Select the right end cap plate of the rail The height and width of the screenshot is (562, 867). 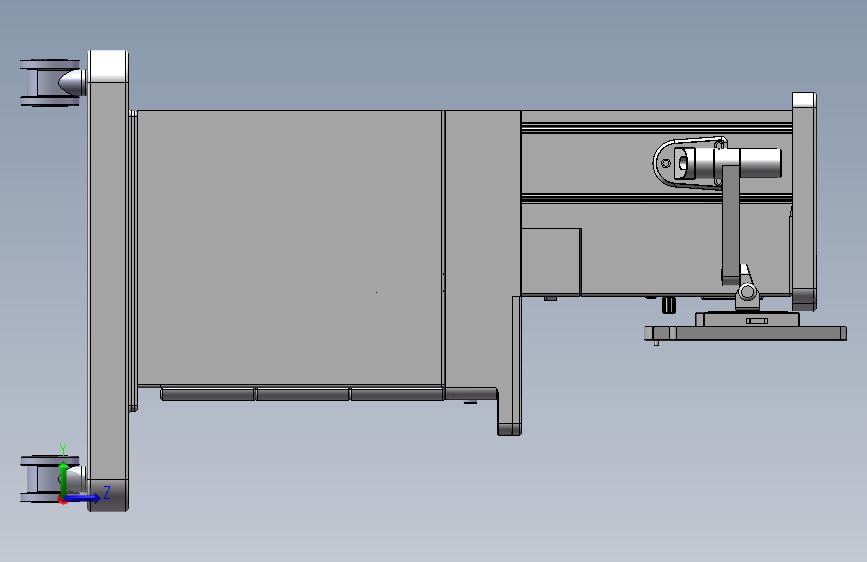click(x=805, y=201)
